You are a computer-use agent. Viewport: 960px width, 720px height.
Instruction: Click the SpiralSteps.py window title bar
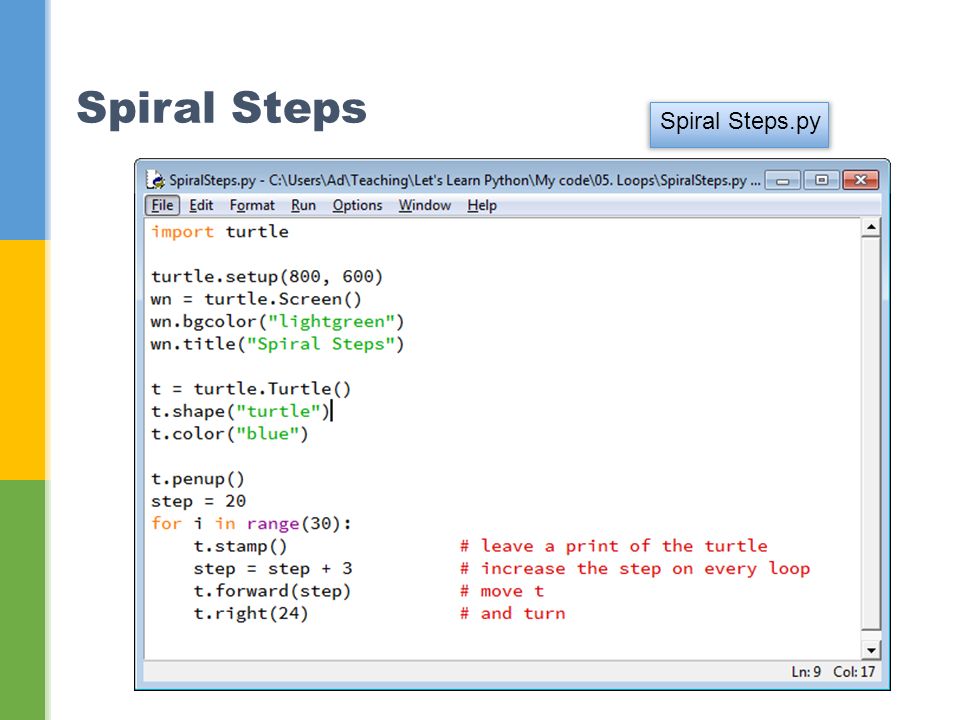[x=453, y=180]
